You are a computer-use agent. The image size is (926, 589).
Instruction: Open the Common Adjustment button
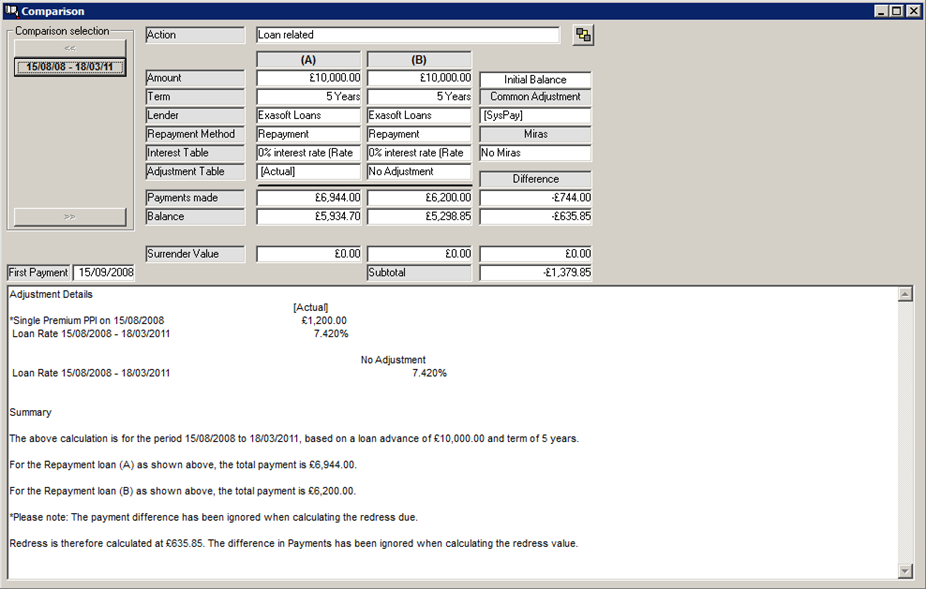[x=535, y=97]
